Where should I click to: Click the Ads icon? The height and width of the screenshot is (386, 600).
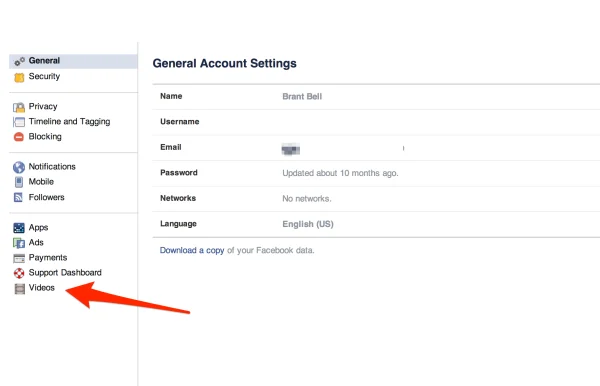click(19, 243)
